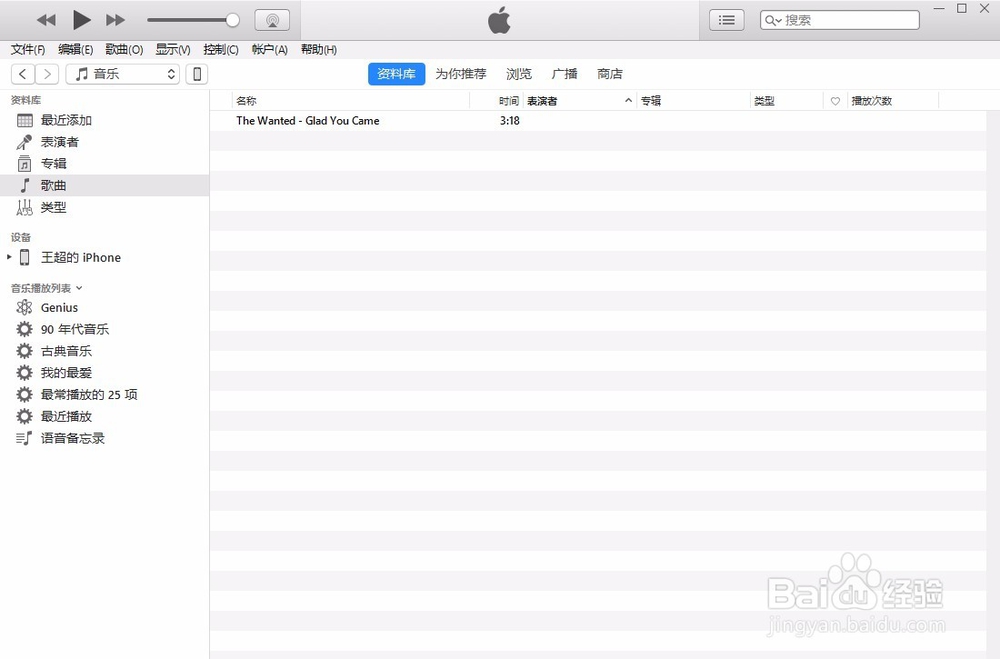This screenshot has height=659, width=1000.
Task: Switch to list view using the toolbar icon
Action: [x=726, y=19]
